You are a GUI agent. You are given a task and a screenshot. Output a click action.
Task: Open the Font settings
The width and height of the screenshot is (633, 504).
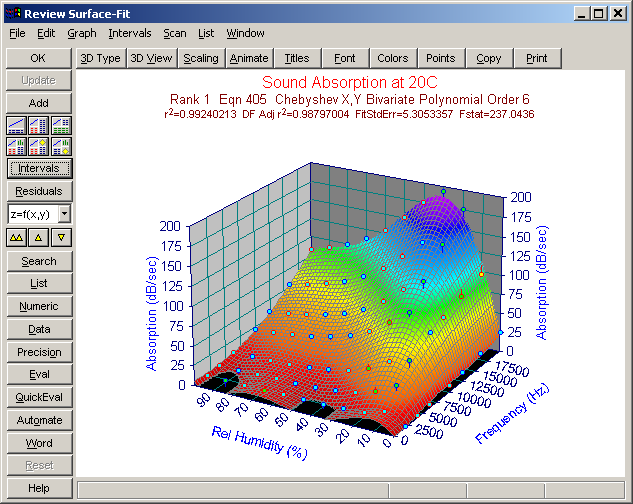click(345, 59)
